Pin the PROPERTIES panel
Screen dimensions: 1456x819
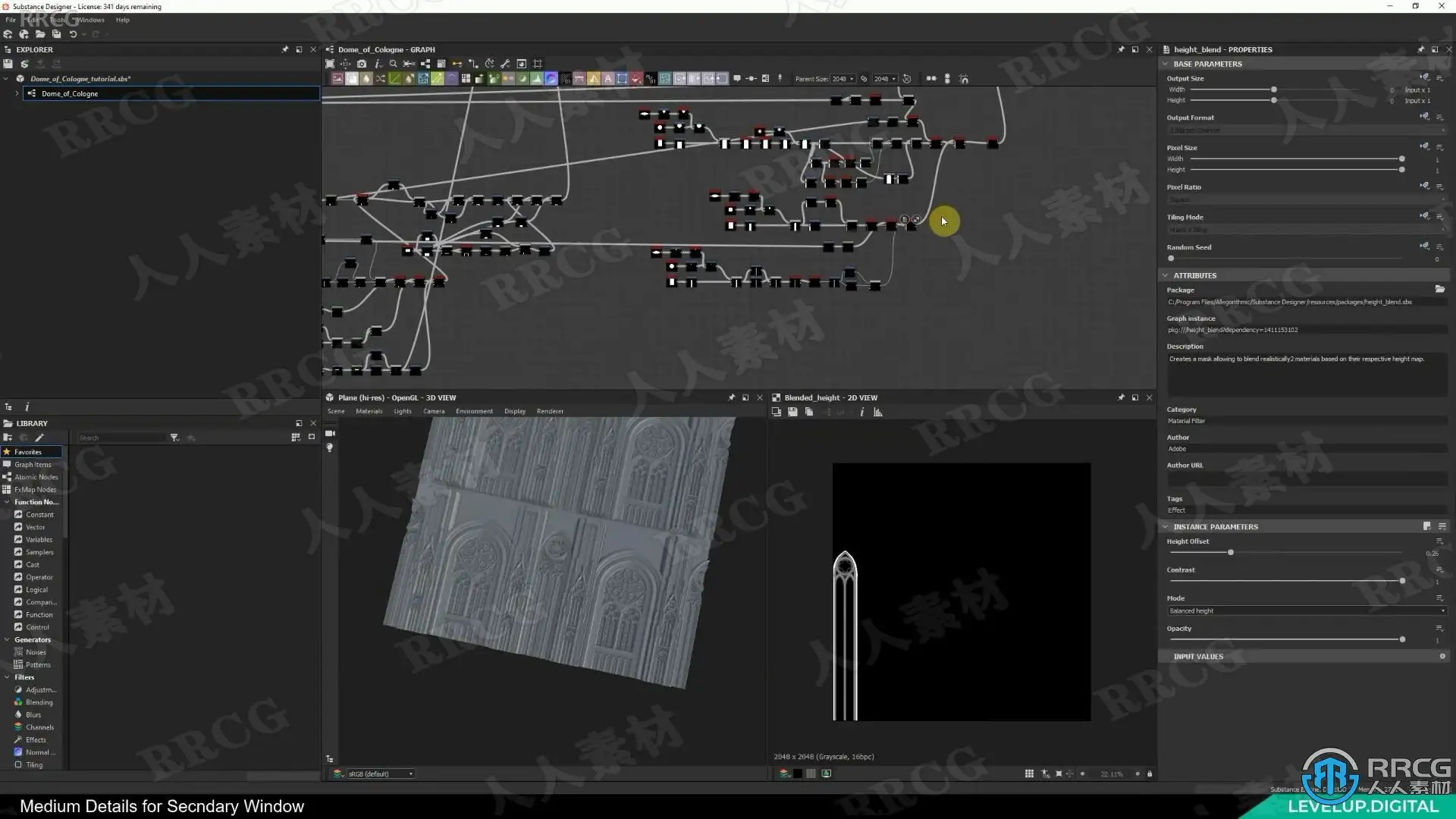(1420, 49)
